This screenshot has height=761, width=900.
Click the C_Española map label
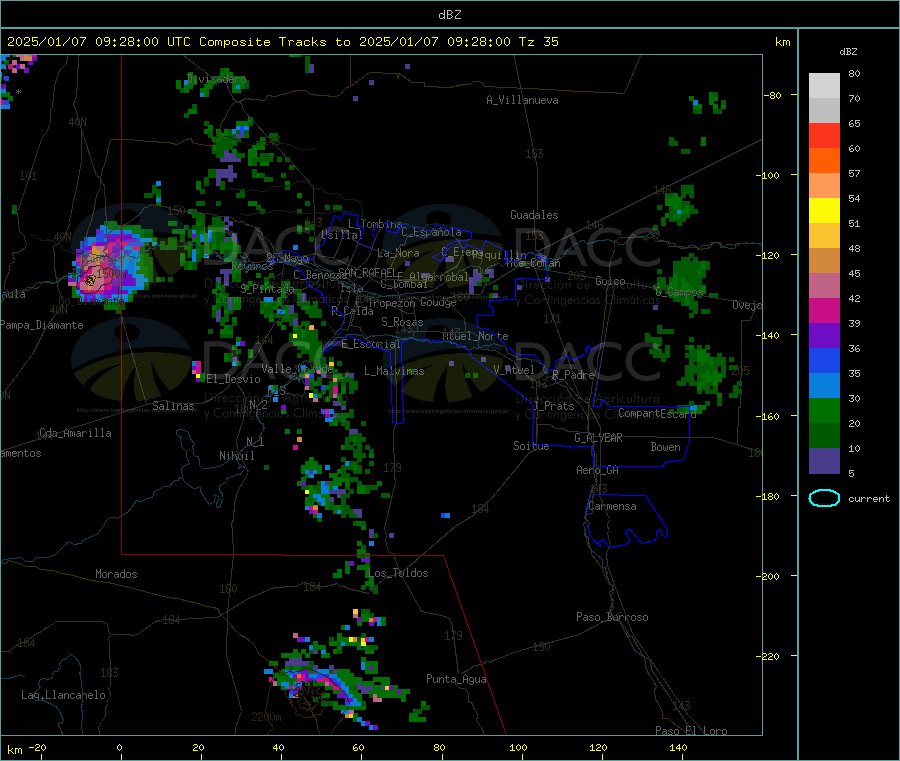431,232
